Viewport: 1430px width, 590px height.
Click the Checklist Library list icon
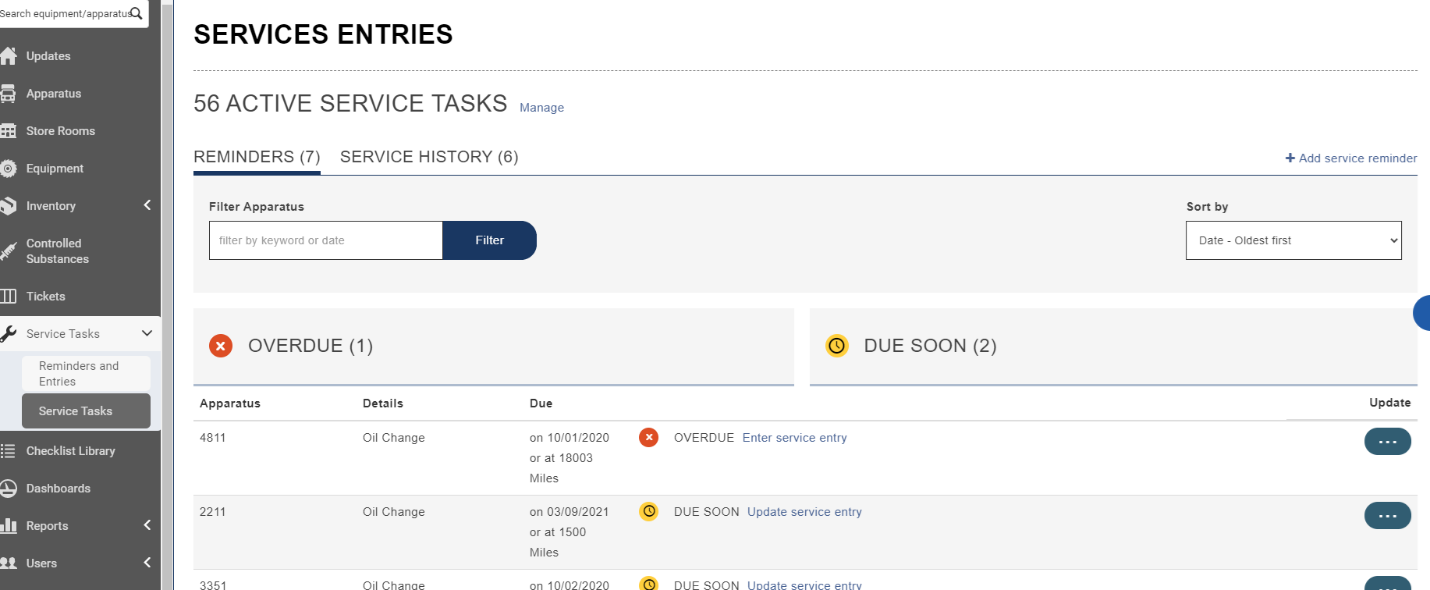pyautogui.click(x=8, y=451)
